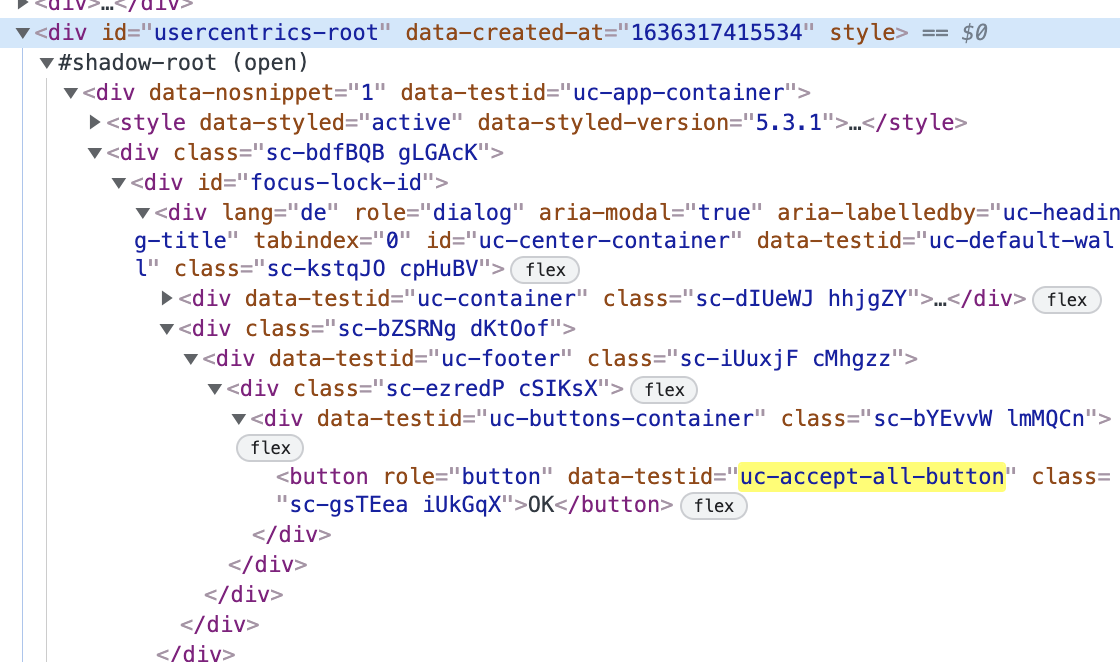Screen dimensions: 1120x662
Task: Click the id value usercentrics-root
Action: 266,33
